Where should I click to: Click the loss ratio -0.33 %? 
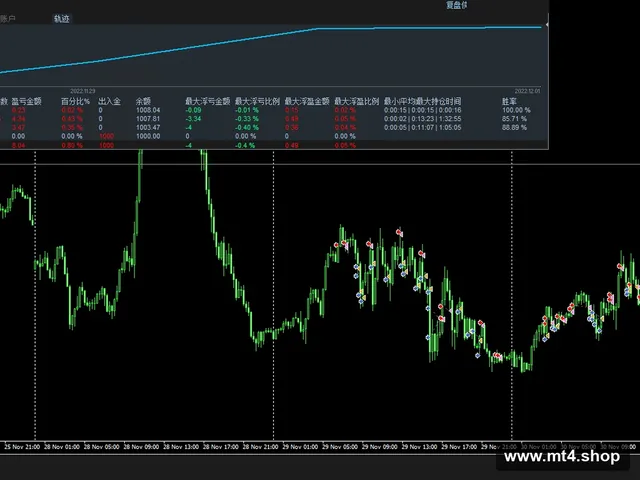click(x=247, y=119)
